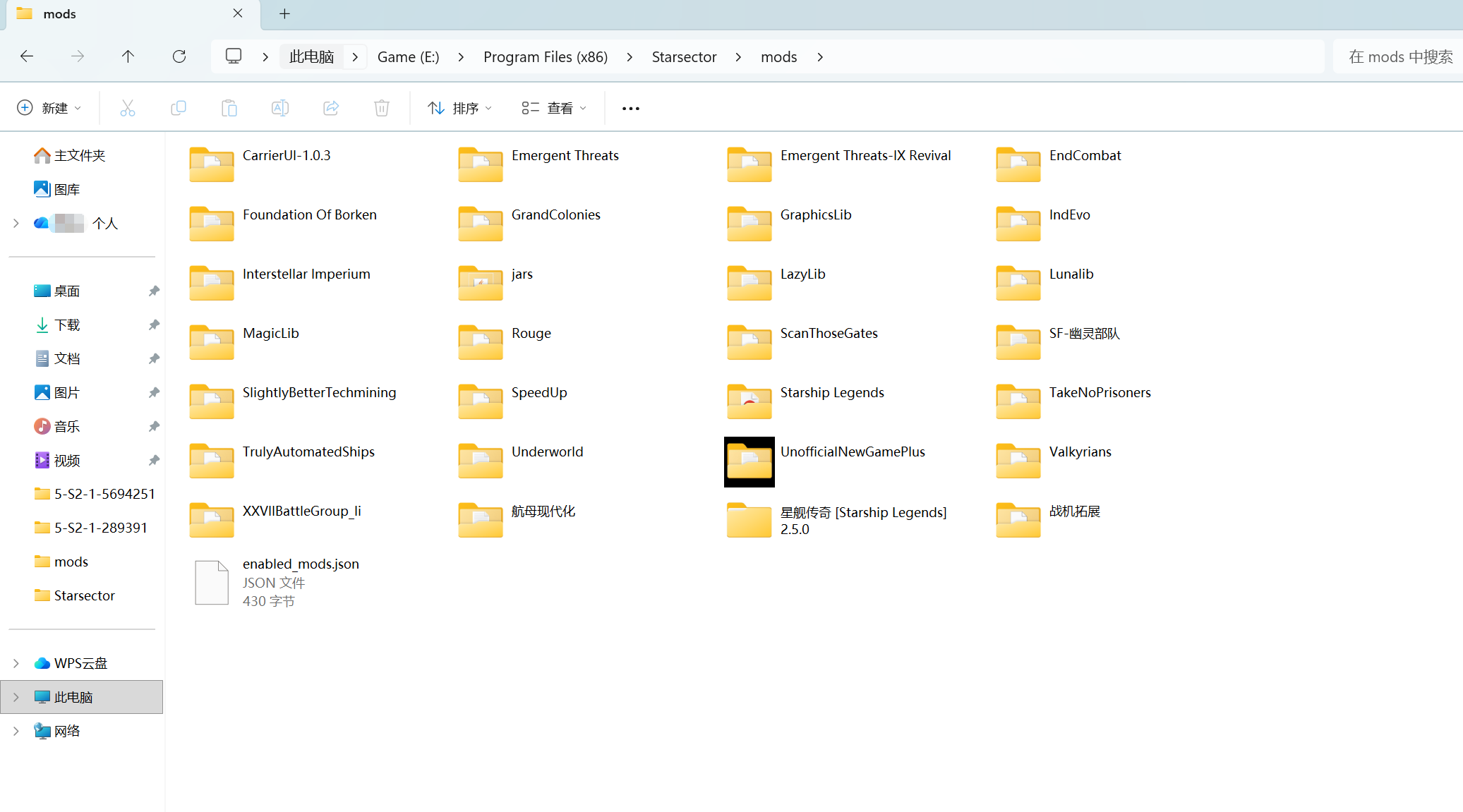1463x812 pixels.
Task: Expand the WPS云盘 tree node
Action: (16, 663)
